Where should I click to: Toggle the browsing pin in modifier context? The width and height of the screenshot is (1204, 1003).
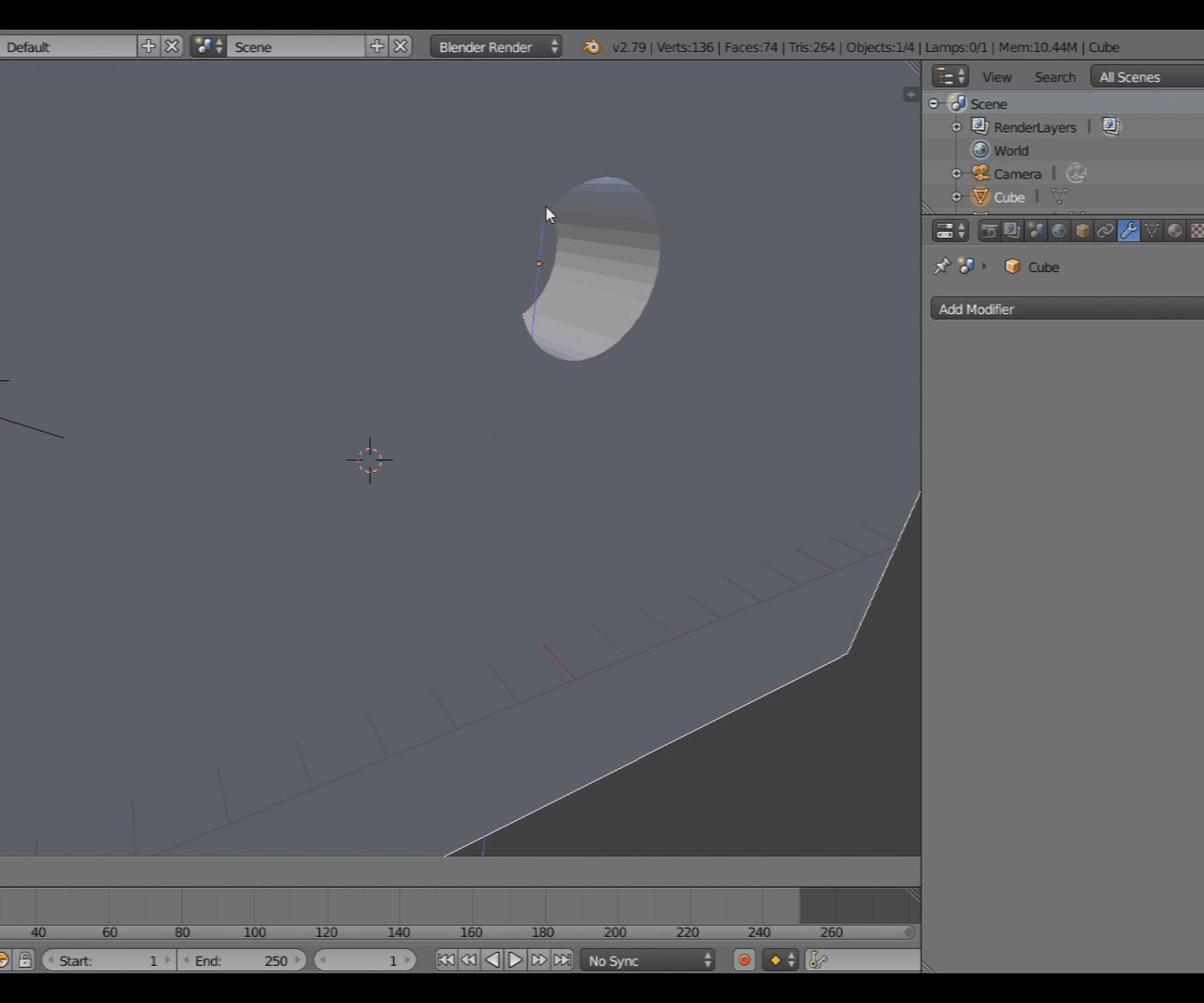pos(941,267)
